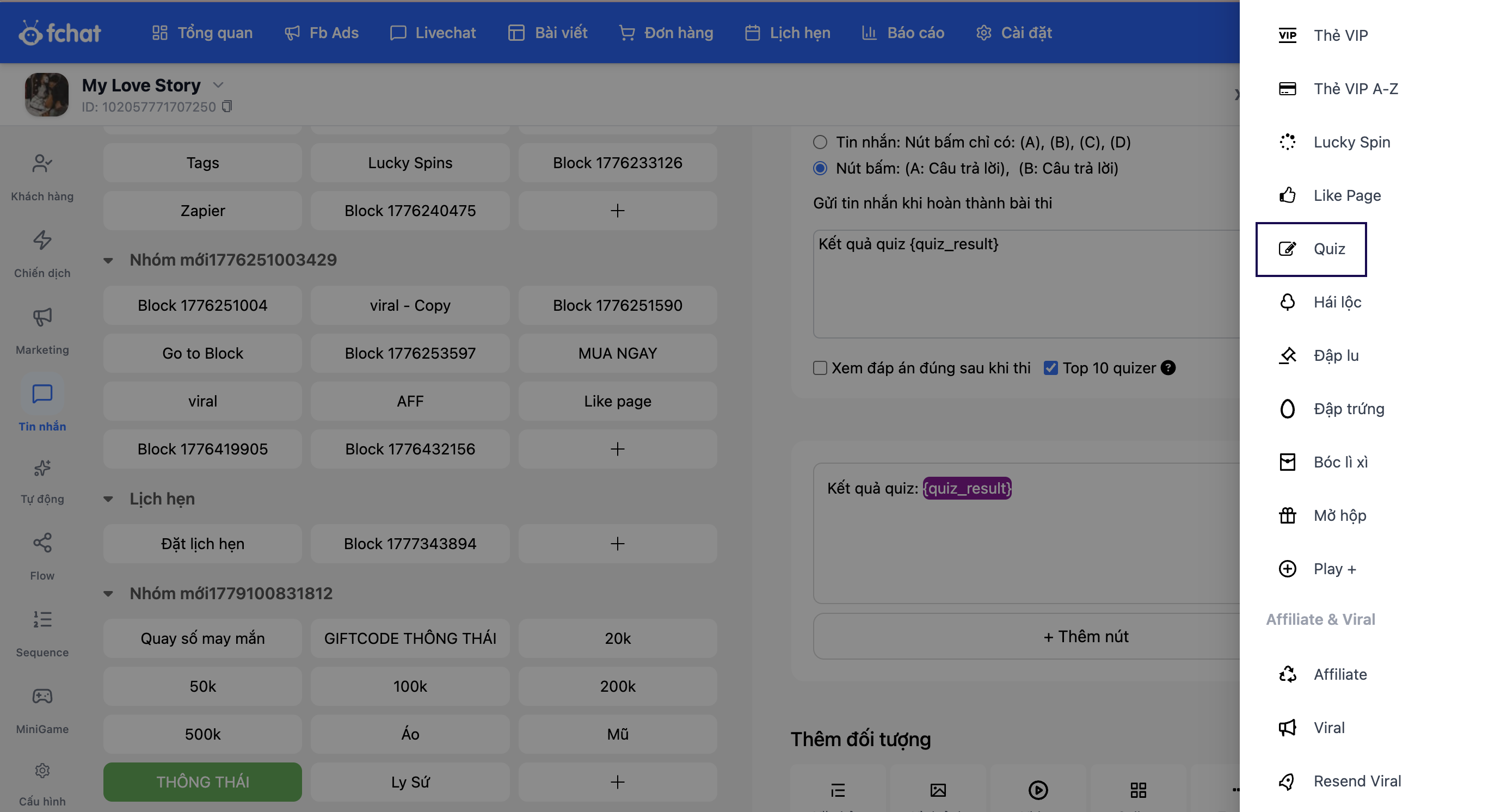This screenshot has width=1501, height=812.
Task: Open Marketing megaphone sidebar icon
Action: [x=42, y=317]
